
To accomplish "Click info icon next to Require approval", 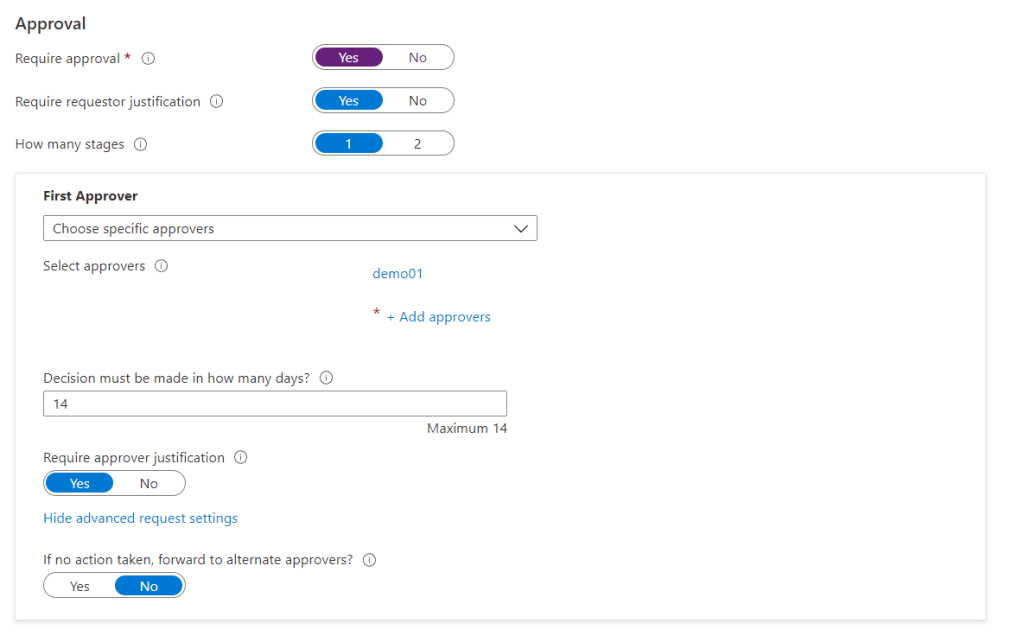I will coord(148,59).
